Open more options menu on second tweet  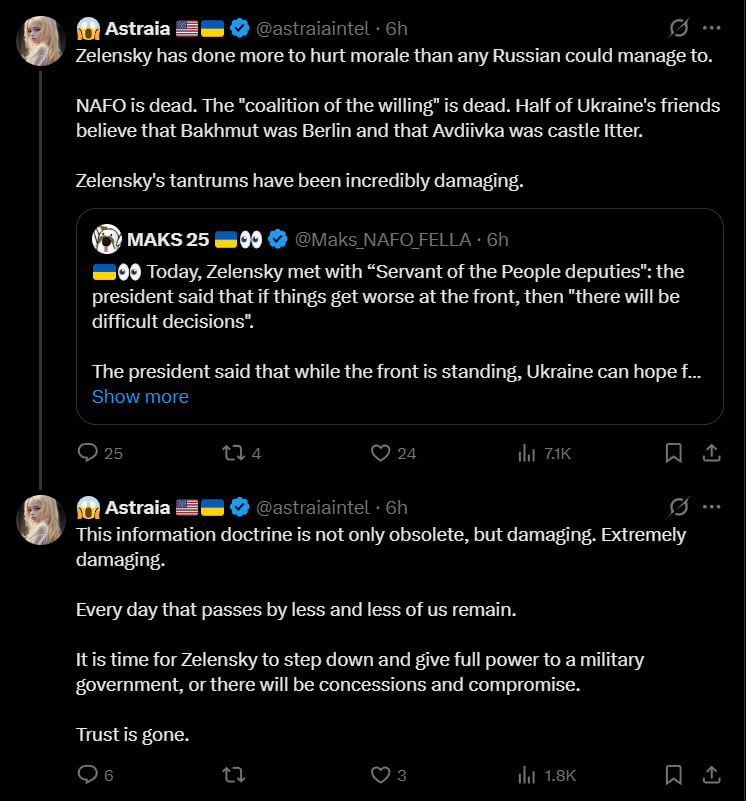711,507
